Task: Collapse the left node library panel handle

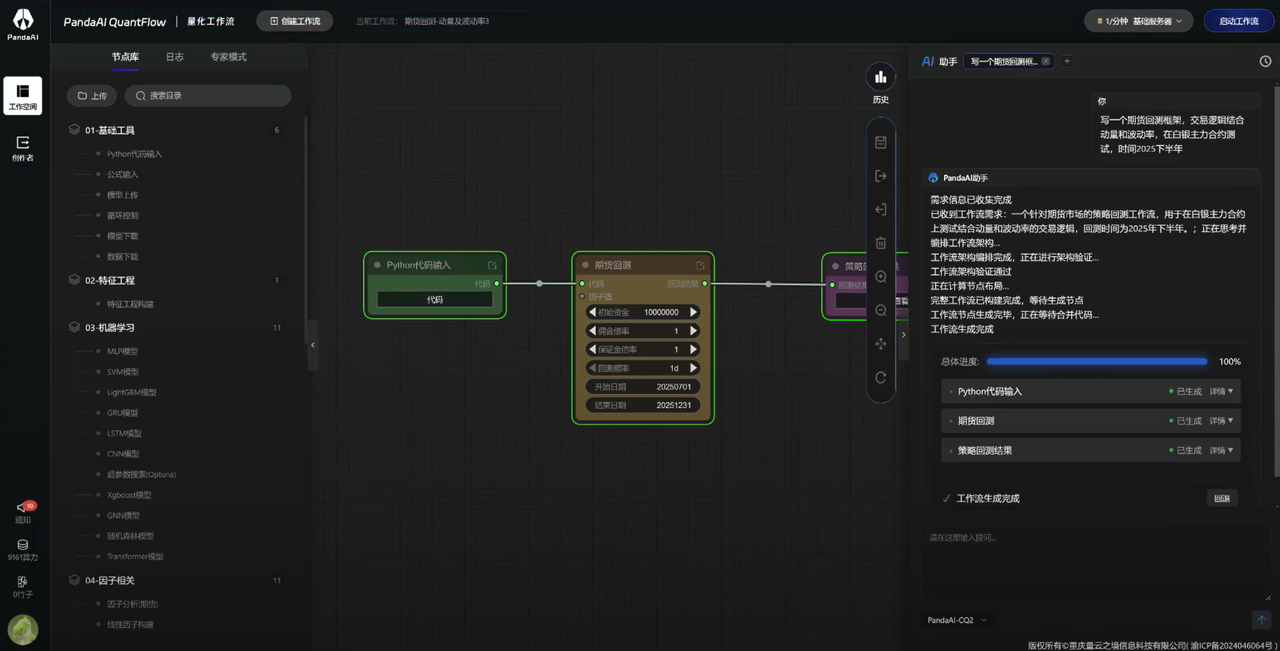Action: (312, 345)
